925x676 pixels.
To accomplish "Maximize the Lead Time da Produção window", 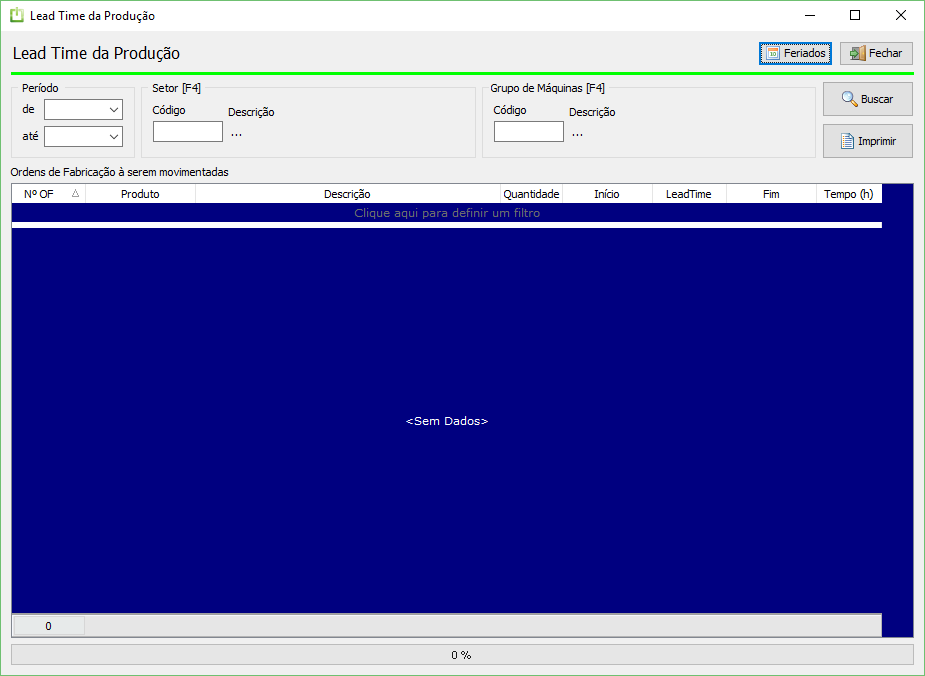I will tap(855, 16).
